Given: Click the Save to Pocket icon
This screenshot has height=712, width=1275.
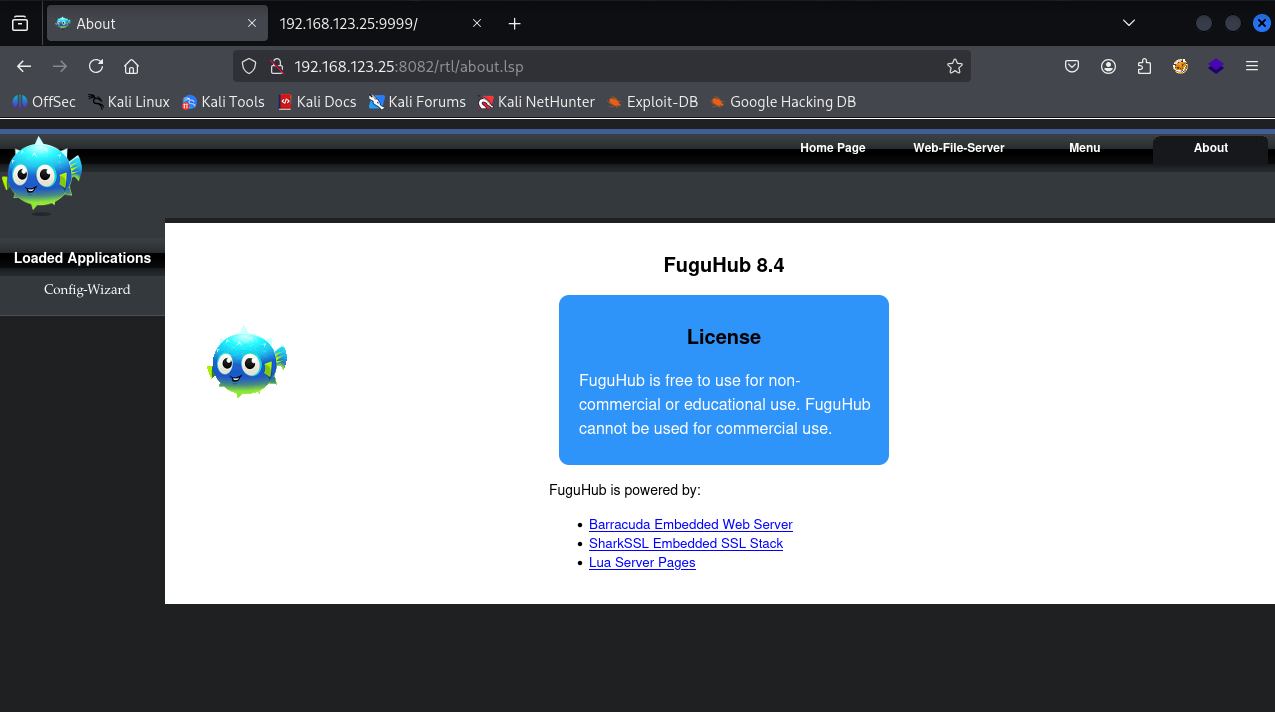Looking at the screenshot, I should click(1071, 66).
